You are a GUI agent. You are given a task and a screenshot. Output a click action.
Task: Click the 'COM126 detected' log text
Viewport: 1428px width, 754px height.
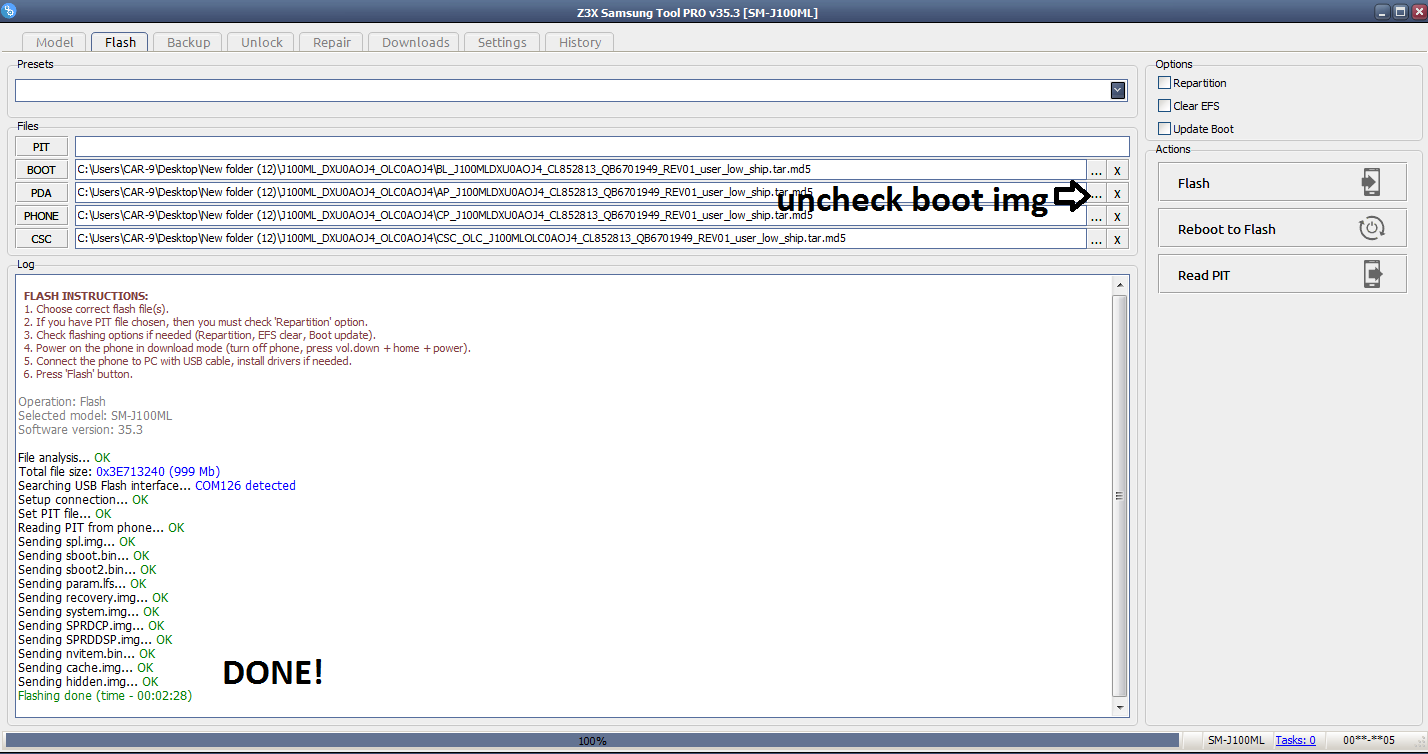[245, 485]
